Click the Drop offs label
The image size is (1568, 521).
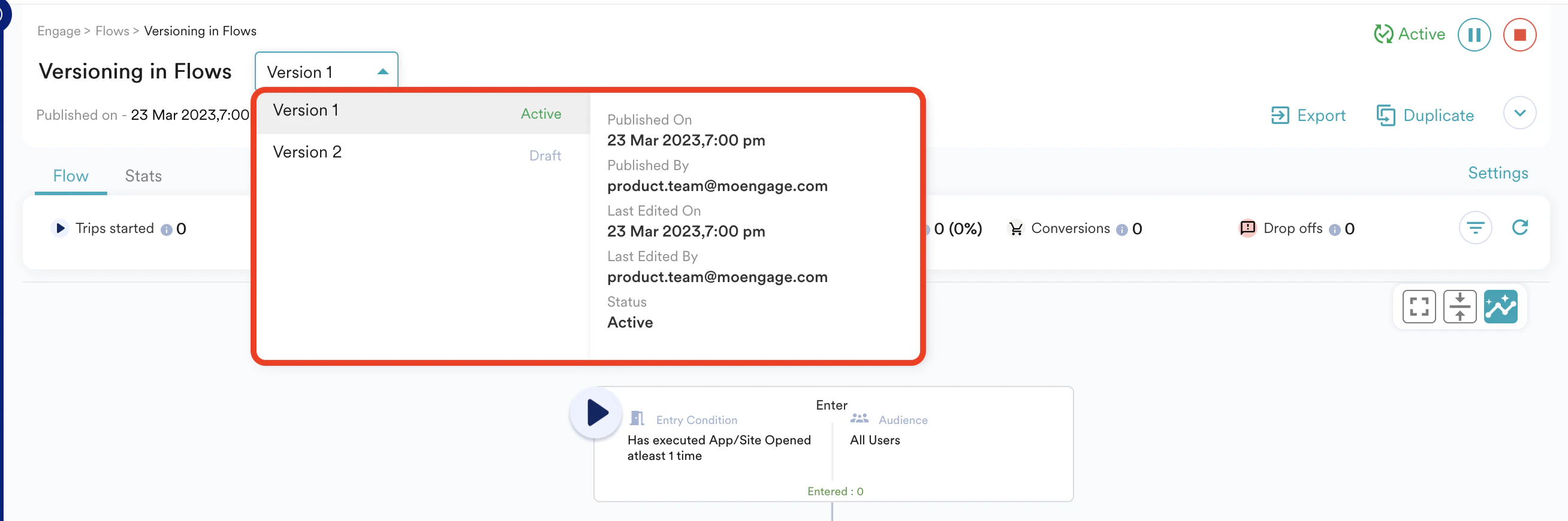(1293, 229)
